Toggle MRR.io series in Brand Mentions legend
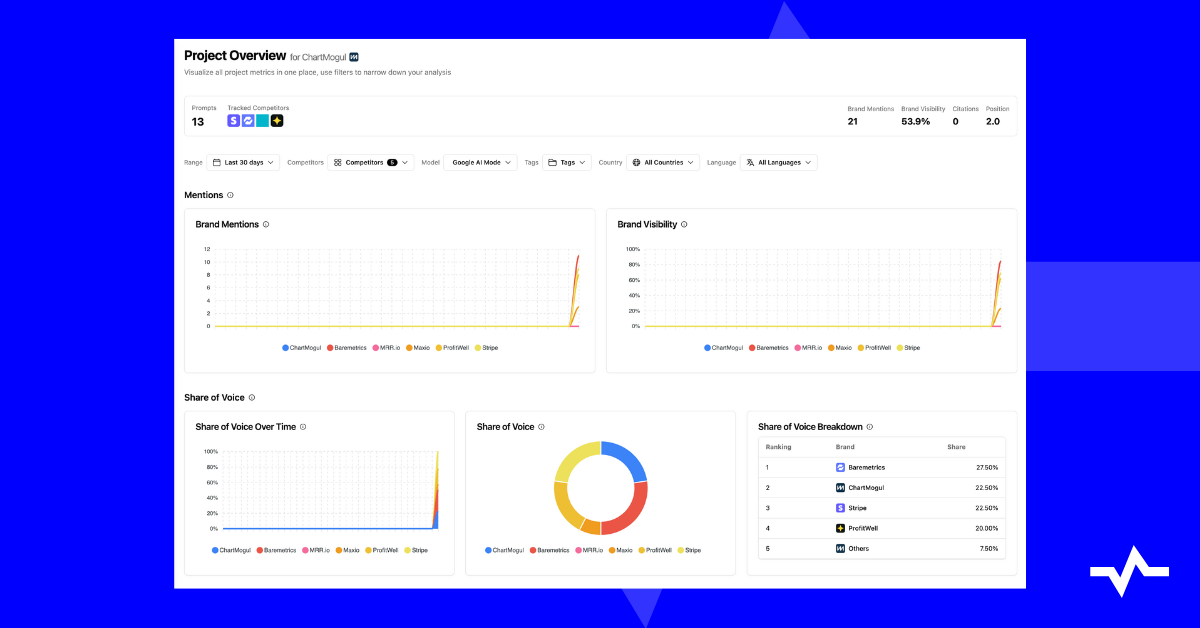Image resolution: width=1200 pixels, height=628 pixels. point(388,348)
